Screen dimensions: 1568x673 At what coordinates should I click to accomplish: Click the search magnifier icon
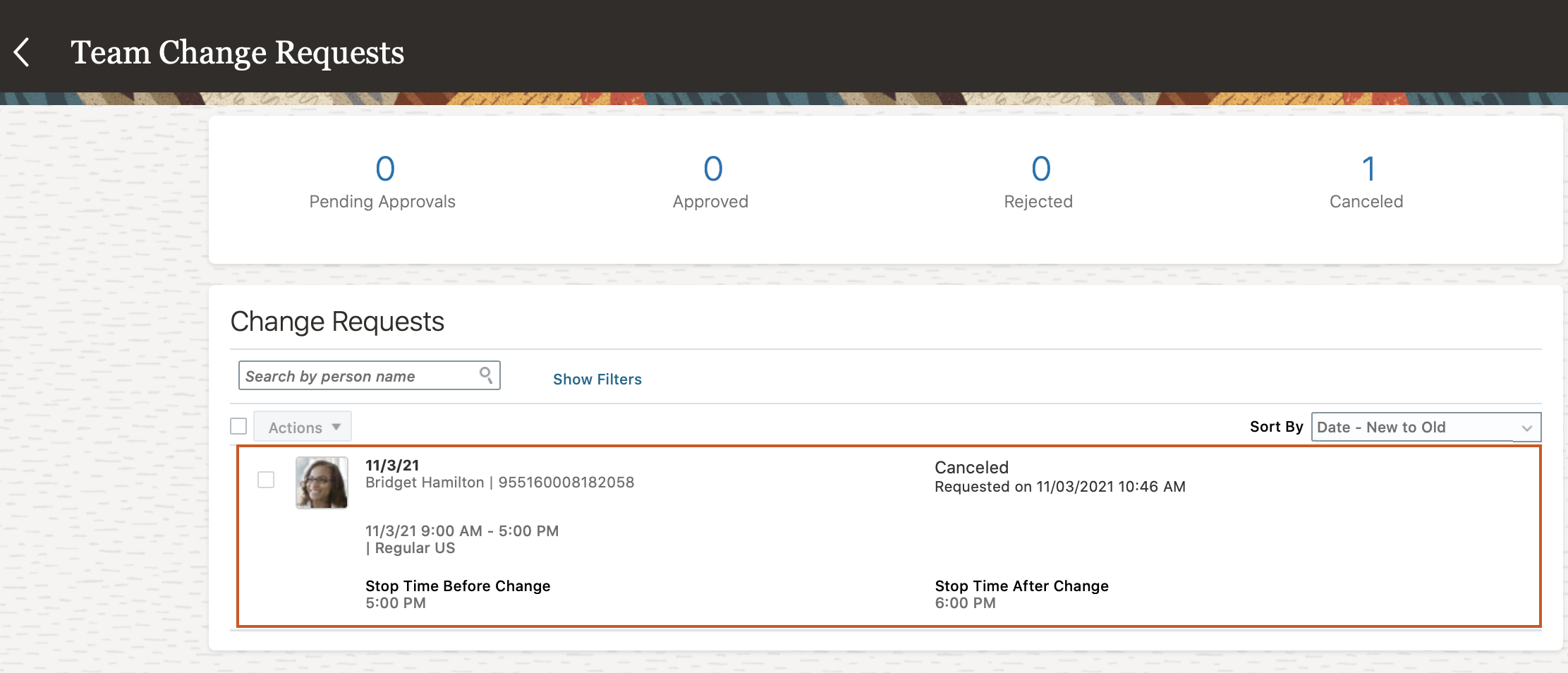[486, 375]
